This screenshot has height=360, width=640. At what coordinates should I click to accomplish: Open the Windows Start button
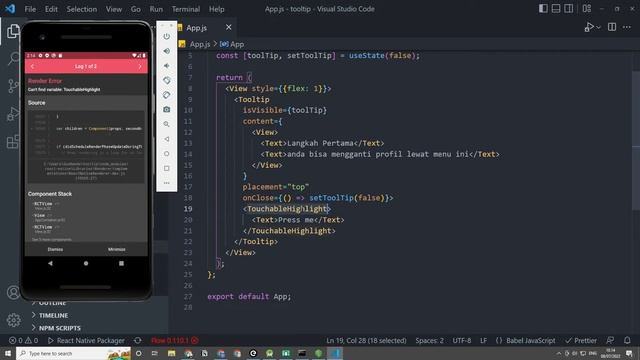(8, 353)
